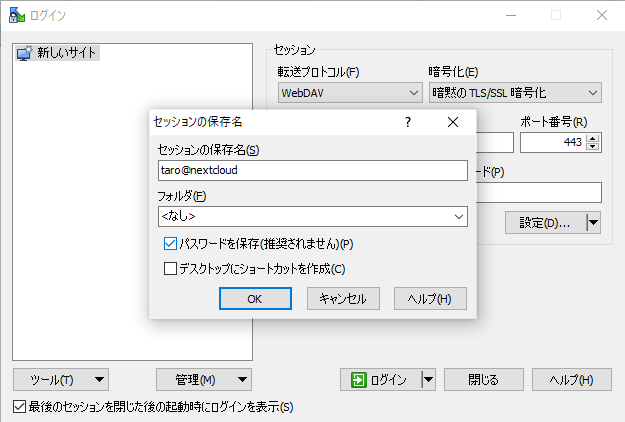Decrease the port number with down spinner
This screenshot has height=422, width=625.
(593, 148)
